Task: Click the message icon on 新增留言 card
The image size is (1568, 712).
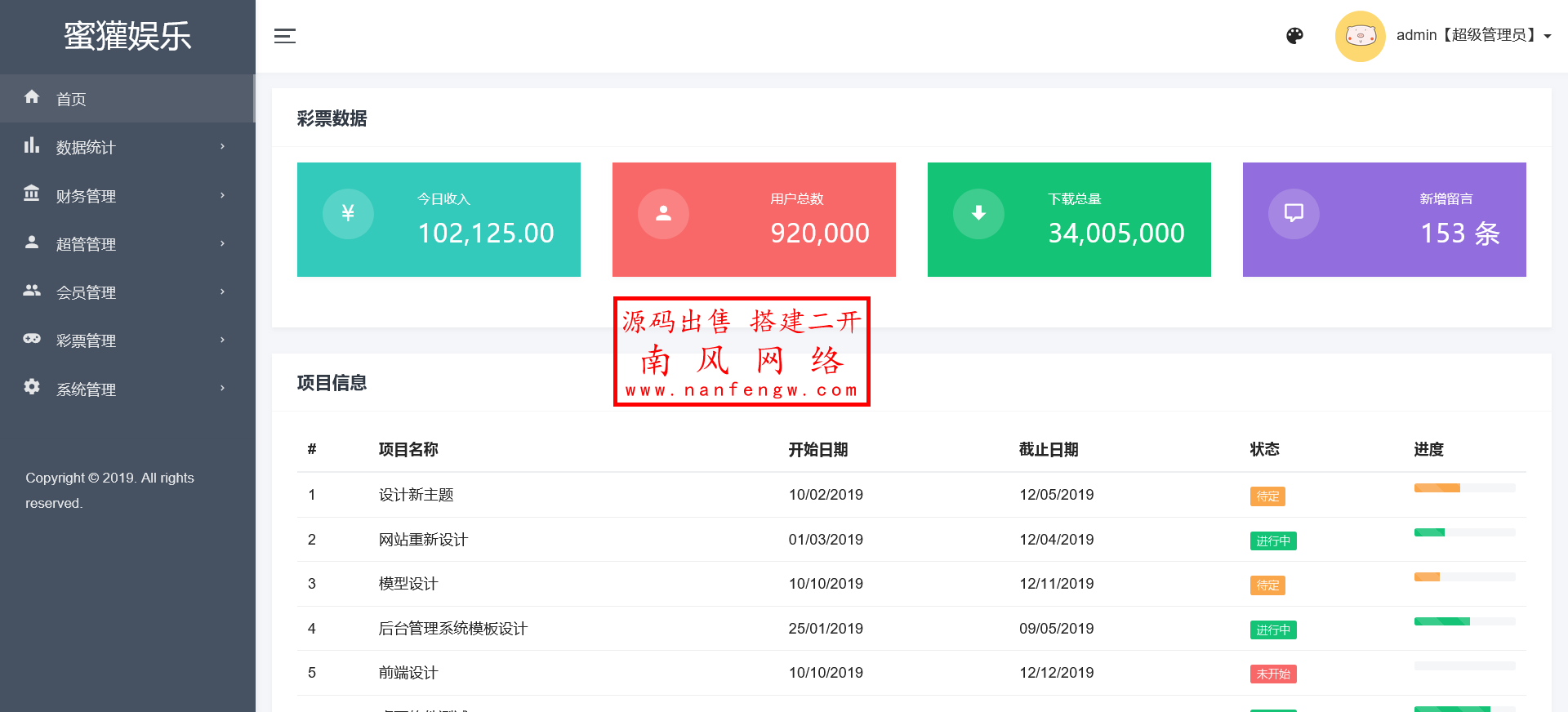Action: point(1294,214)
